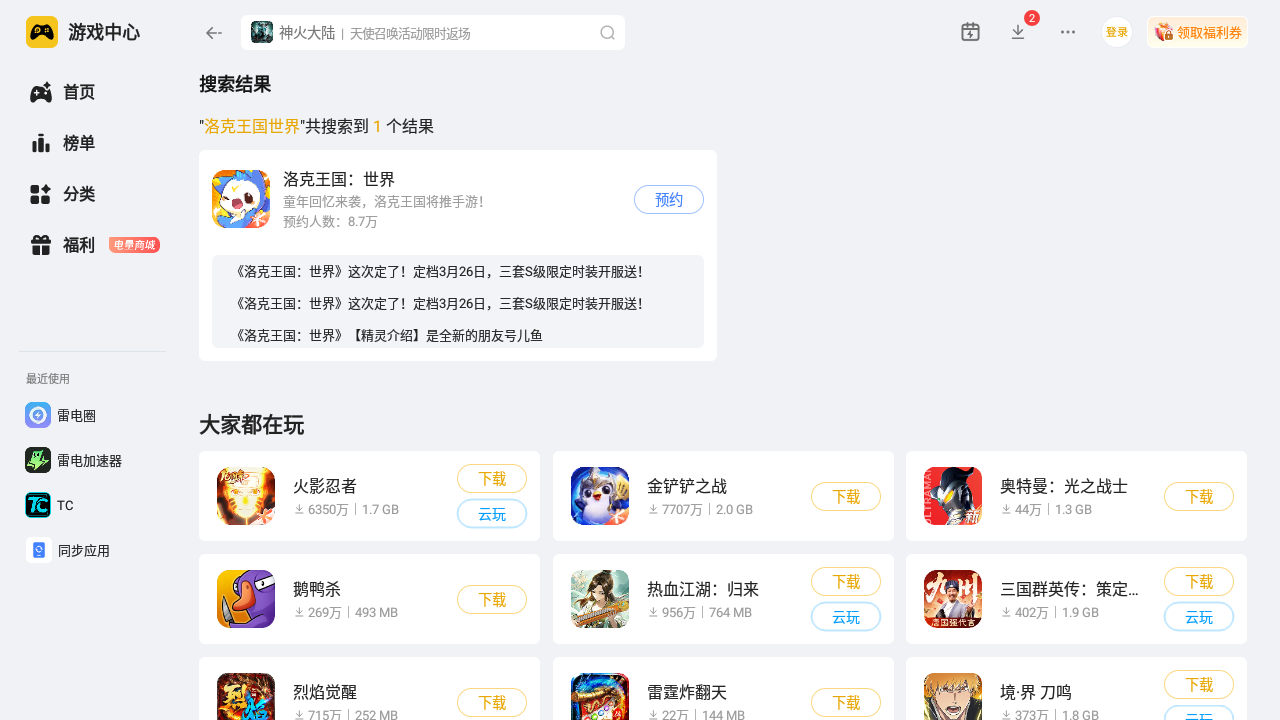Open the TC app icon

click(x=38, y=505)
